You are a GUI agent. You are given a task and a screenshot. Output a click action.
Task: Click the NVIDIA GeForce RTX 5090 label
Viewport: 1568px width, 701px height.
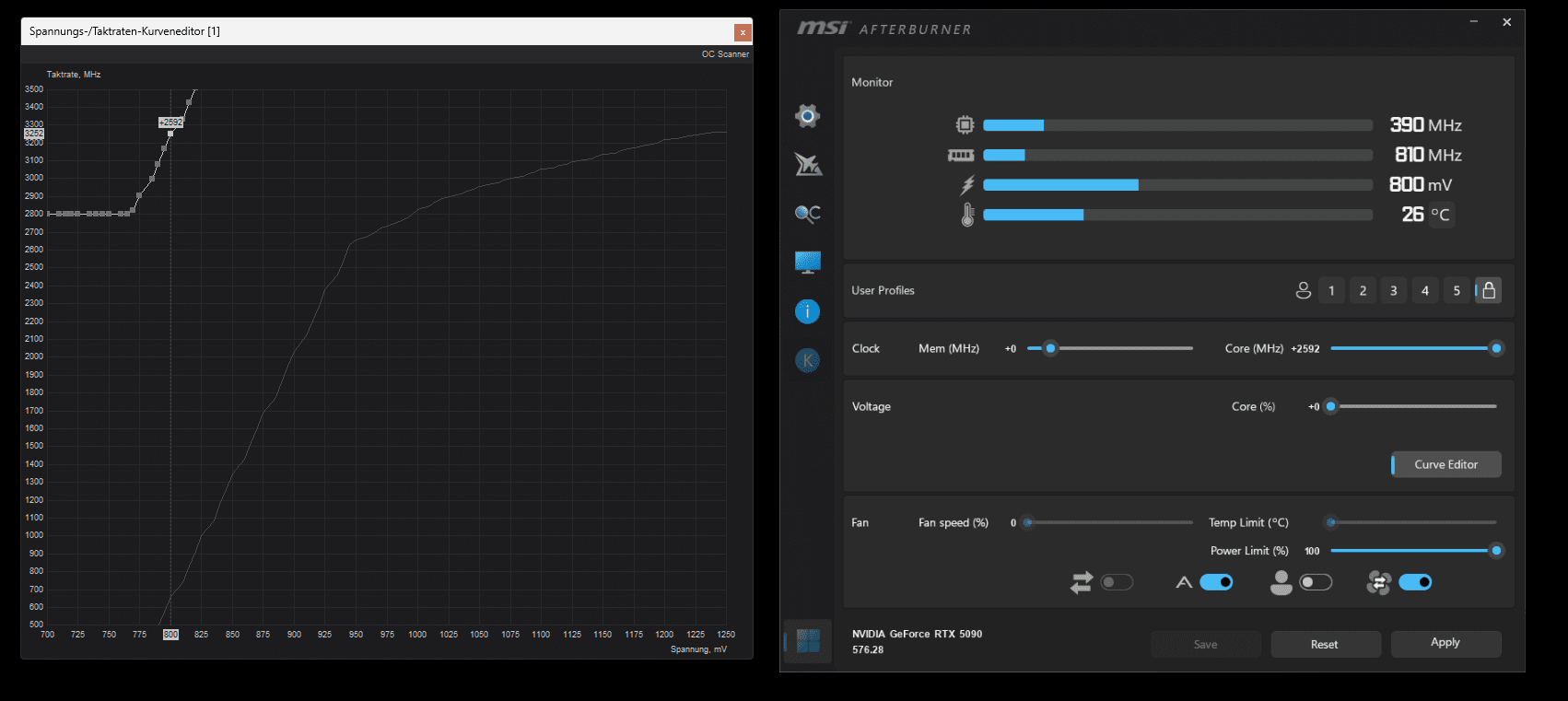pos(917,634)
